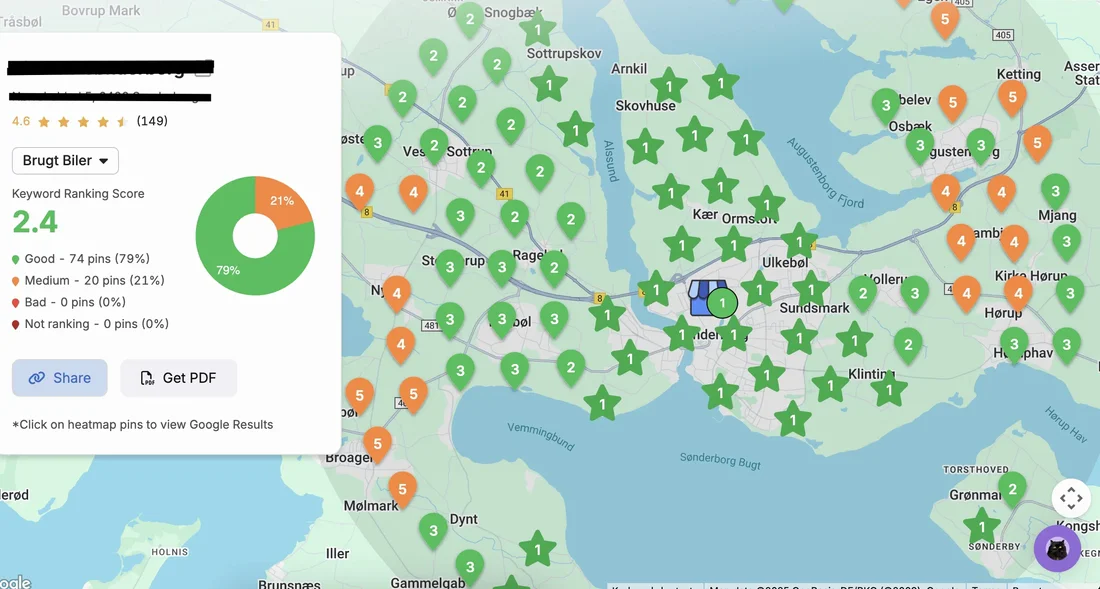Click the green 3 pin over Høruphav label
Viewport: 1100px width, 589px height.
coord(1014,345)
